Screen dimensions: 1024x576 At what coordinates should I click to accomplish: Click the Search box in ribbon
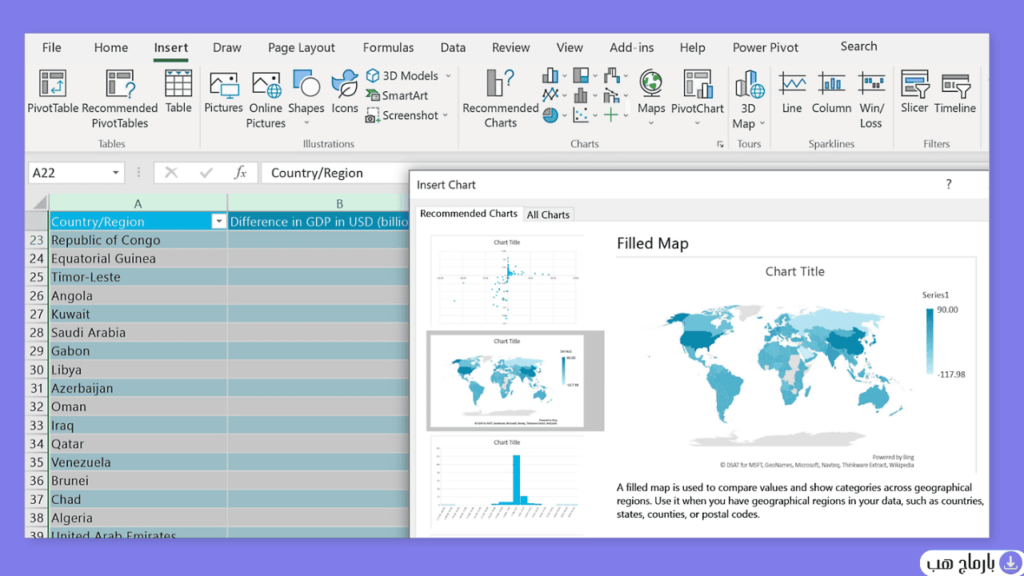pyautogui.click(x=859, y=46)
